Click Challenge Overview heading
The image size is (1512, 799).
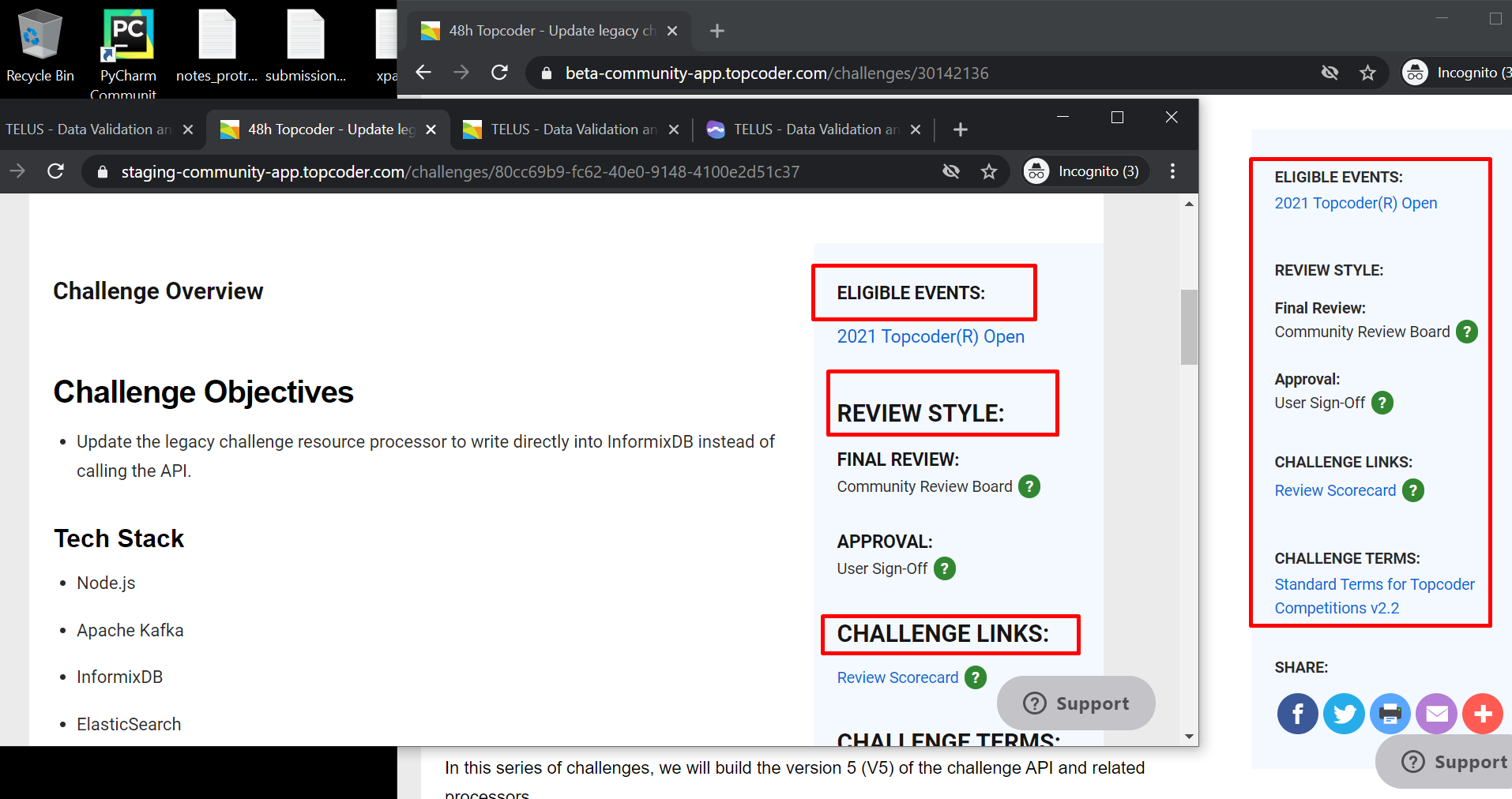158,291
